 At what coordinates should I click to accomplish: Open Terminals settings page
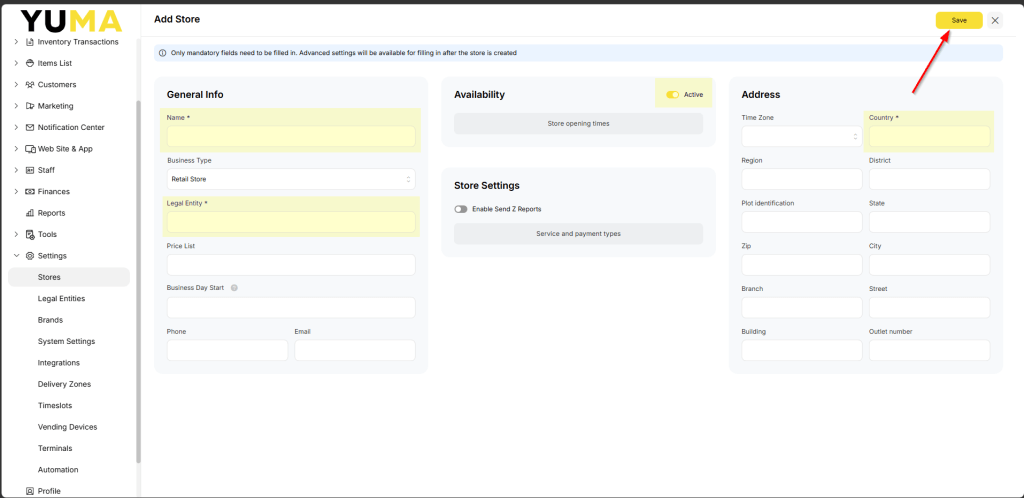(x=55, y=448)
